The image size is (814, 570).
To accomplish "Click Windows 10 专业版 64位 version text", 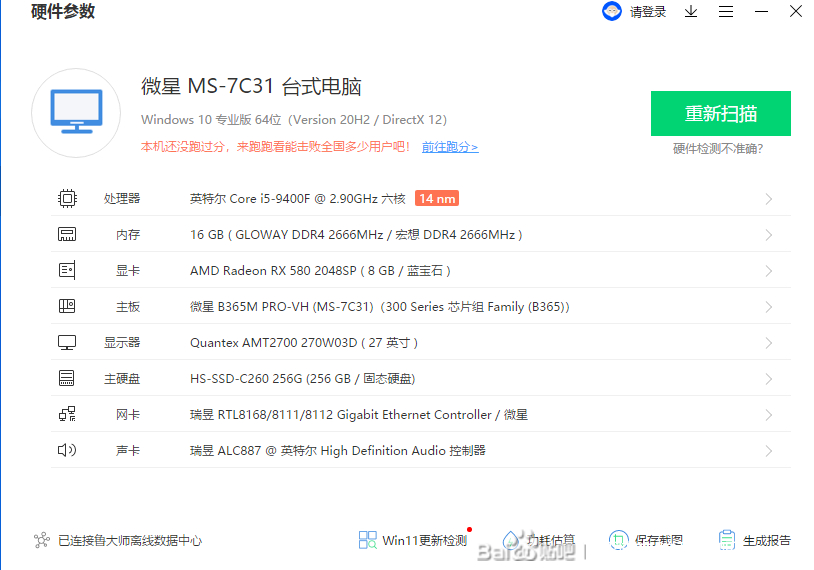I will point(294,119).
